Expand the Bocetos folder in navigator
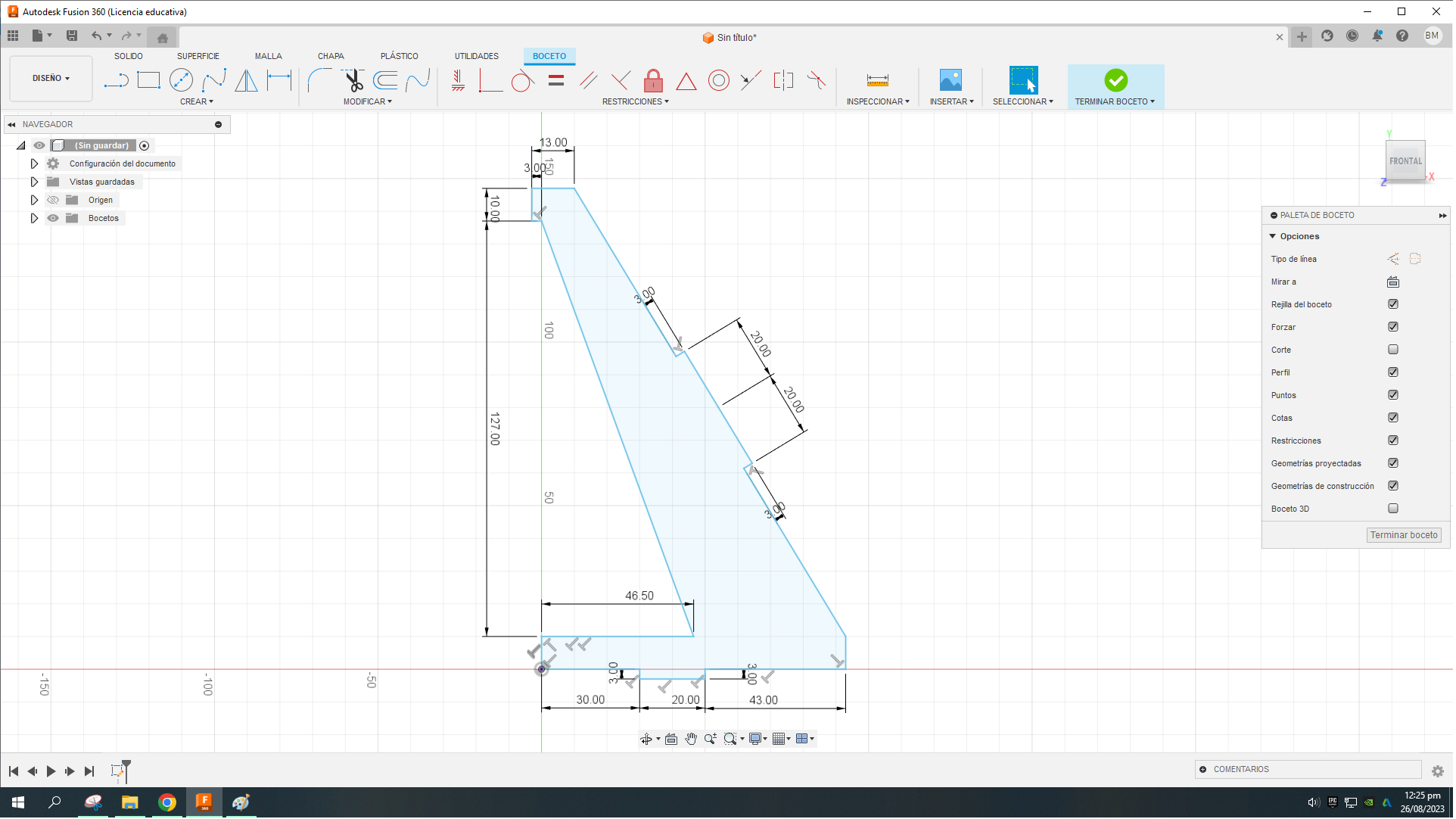Image resolution: width=1456 pixels, height=819 pixels. (x=34, y=217)
